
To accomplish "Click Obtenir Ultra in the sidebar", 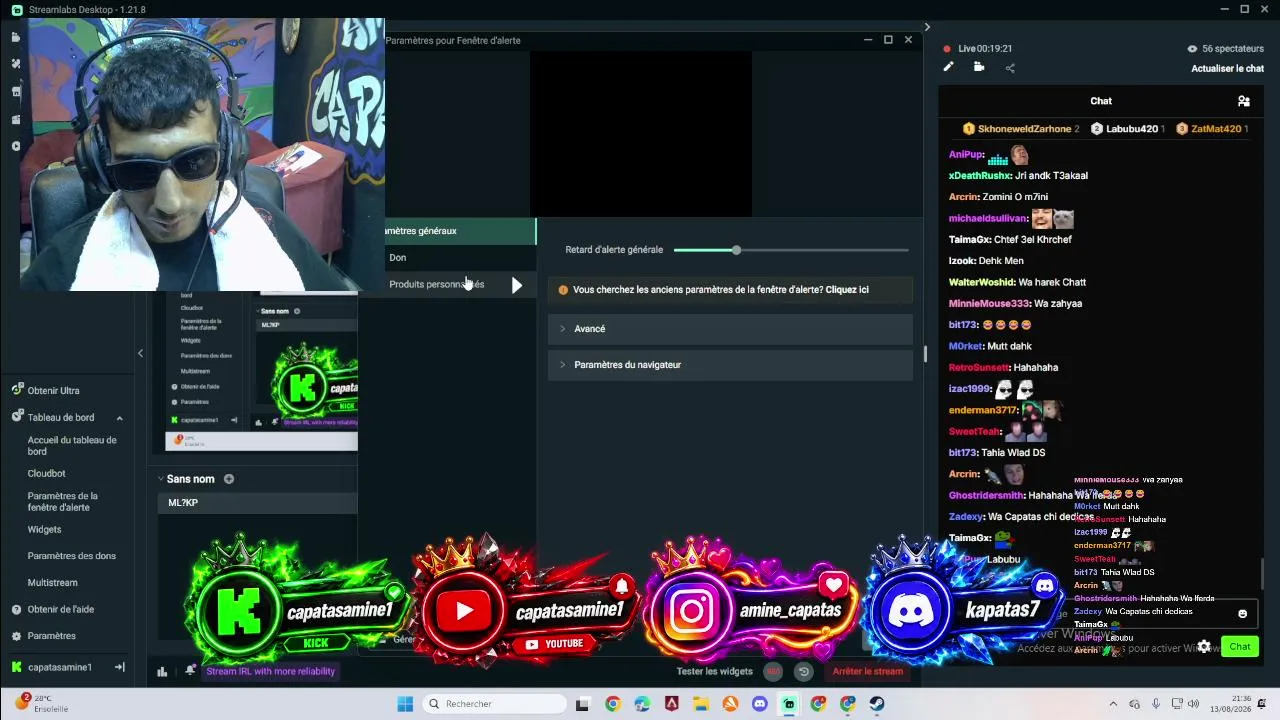I will coord(53,391).
